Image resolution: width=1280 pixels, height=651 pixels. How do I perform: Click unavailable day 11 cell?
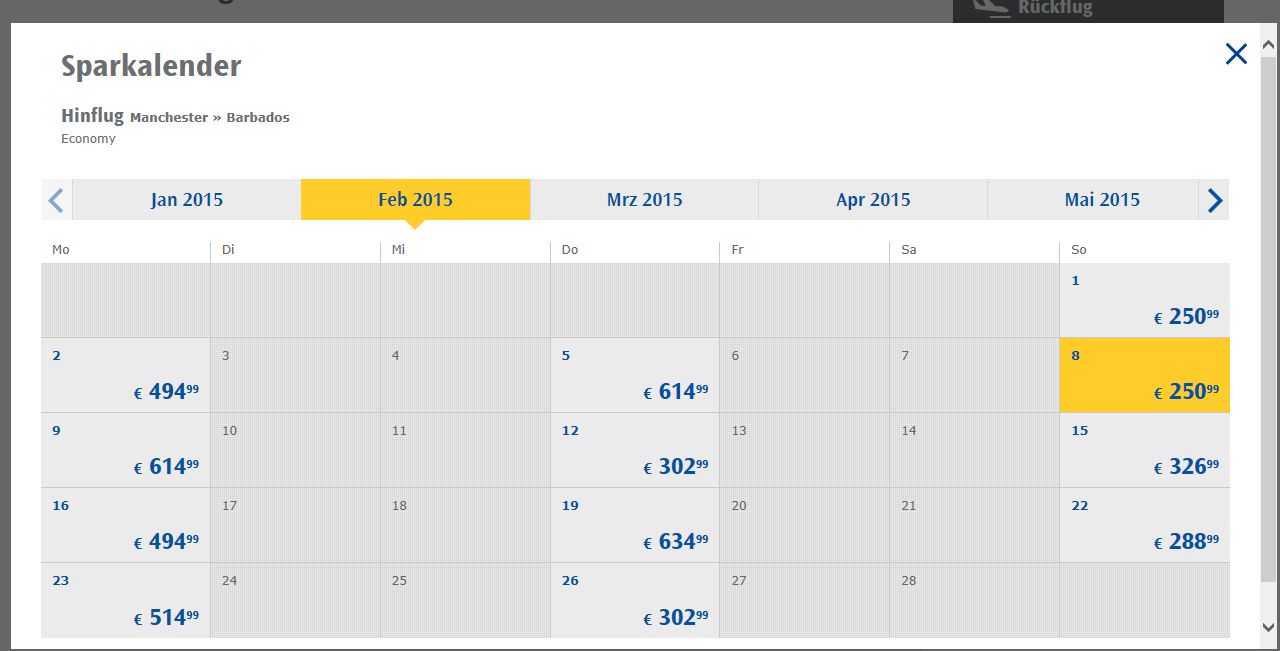point(465,450)
